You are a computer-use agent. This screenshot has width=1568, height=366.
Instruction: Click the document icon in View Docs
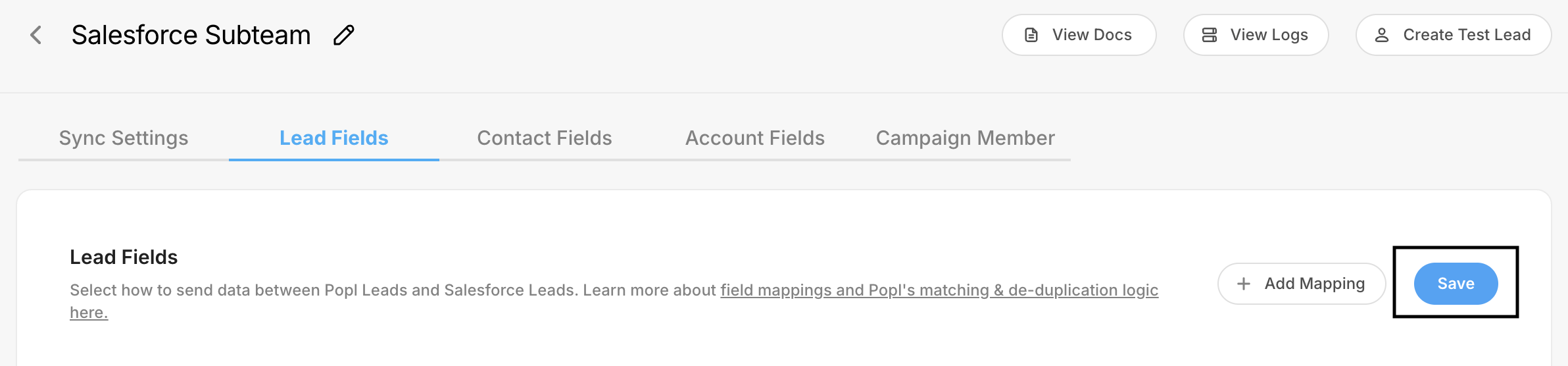1031,35
